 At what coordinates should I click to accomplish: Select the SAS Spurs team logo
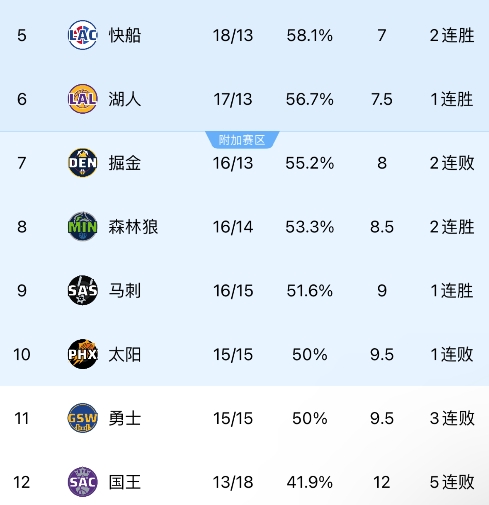click(x=82, y=290)
